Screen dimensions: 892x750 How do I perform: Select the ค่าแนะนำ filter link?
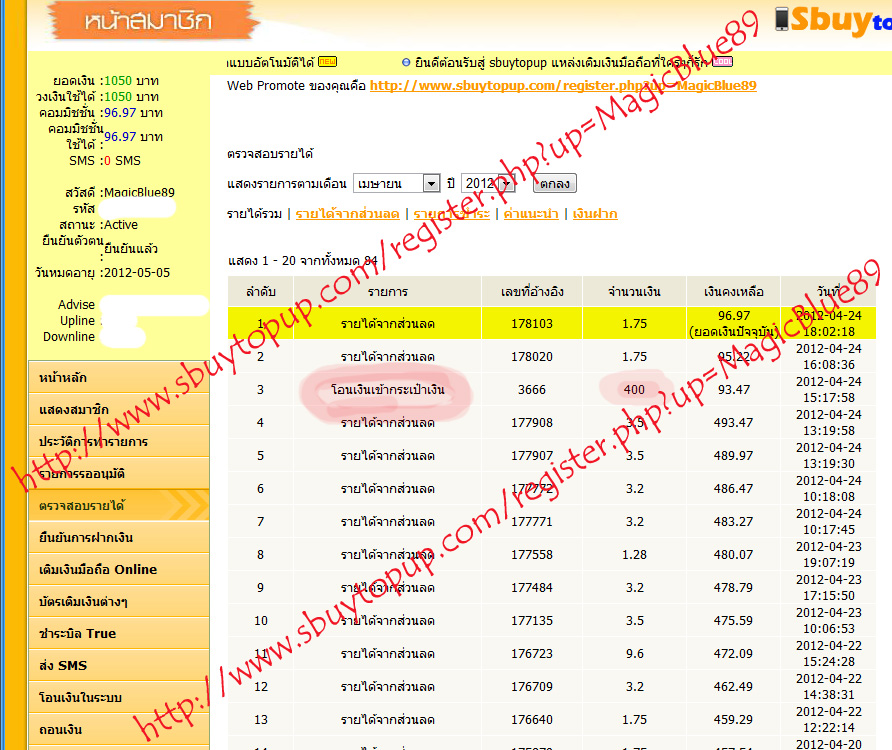click(x=531, y=214)
